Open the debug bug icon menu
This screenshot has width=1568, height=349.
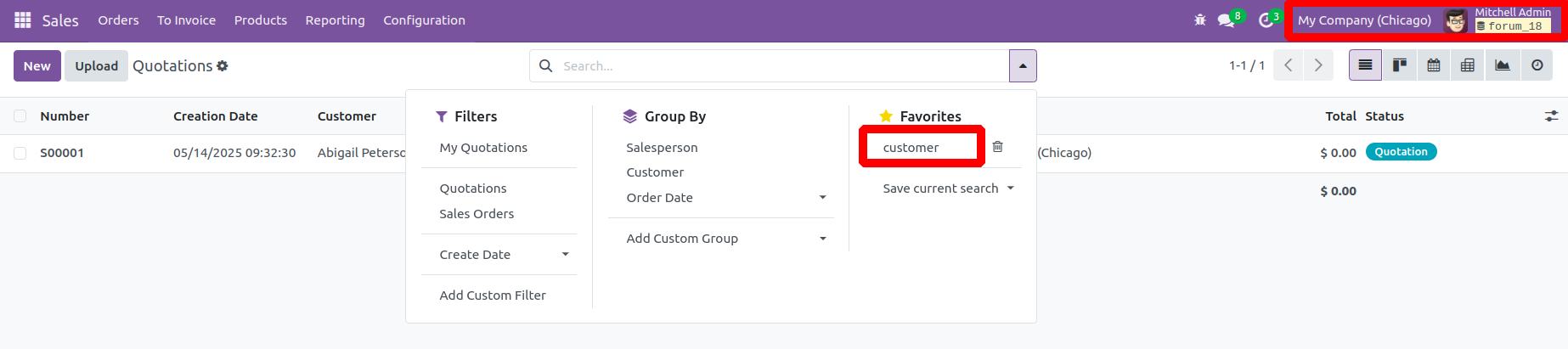coord(1200,20)
